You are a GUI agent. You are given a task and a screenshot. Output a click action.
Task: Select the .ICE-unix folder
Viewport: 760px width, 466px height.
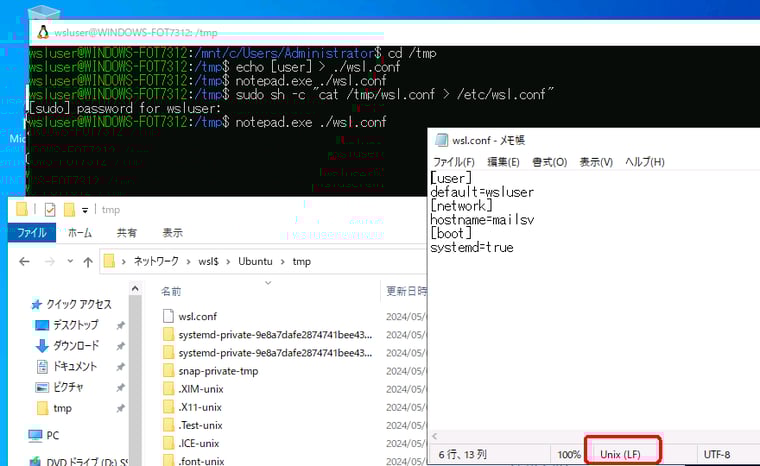(x=199, y=444)
